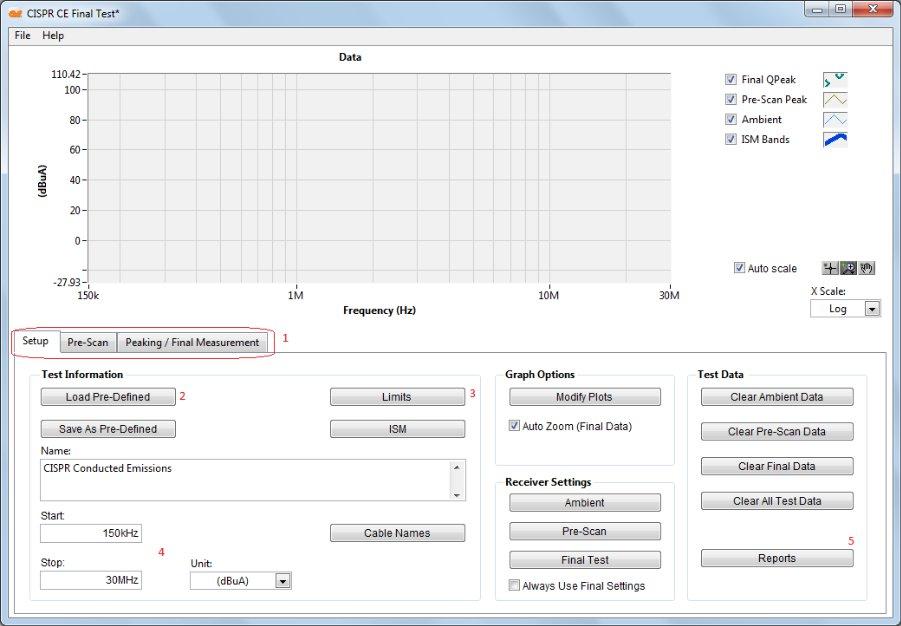Select the graph pan hand tool
The width and height of the screenshot is (901, 626).
point(867,268)
